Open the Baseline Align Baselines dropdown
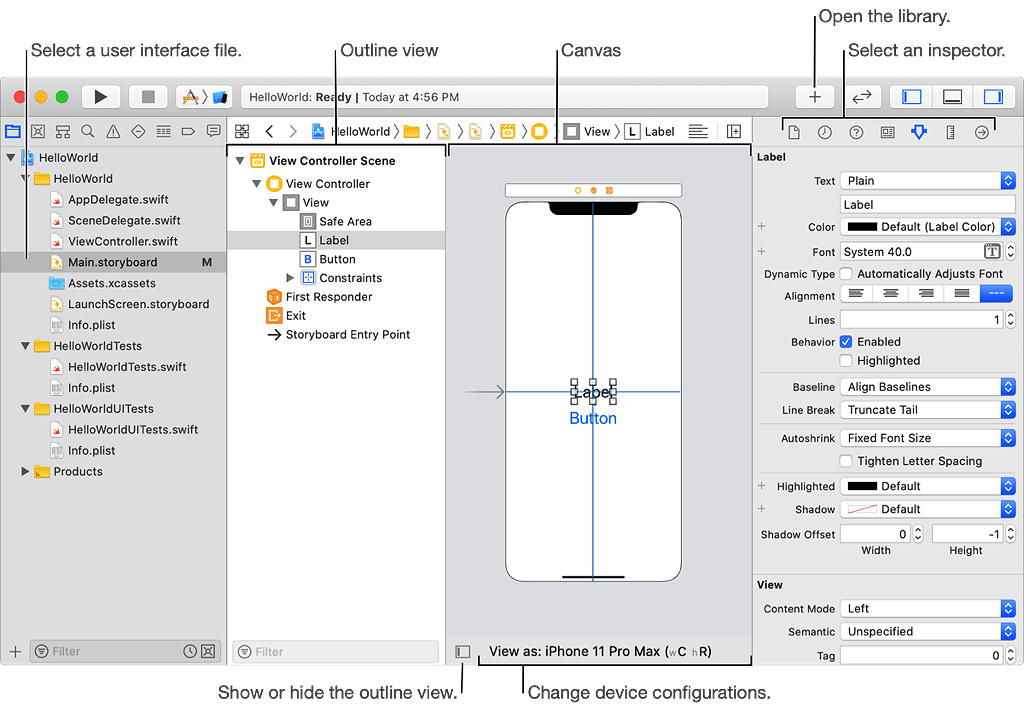1024x708 pixels. [x=928, y=387]
